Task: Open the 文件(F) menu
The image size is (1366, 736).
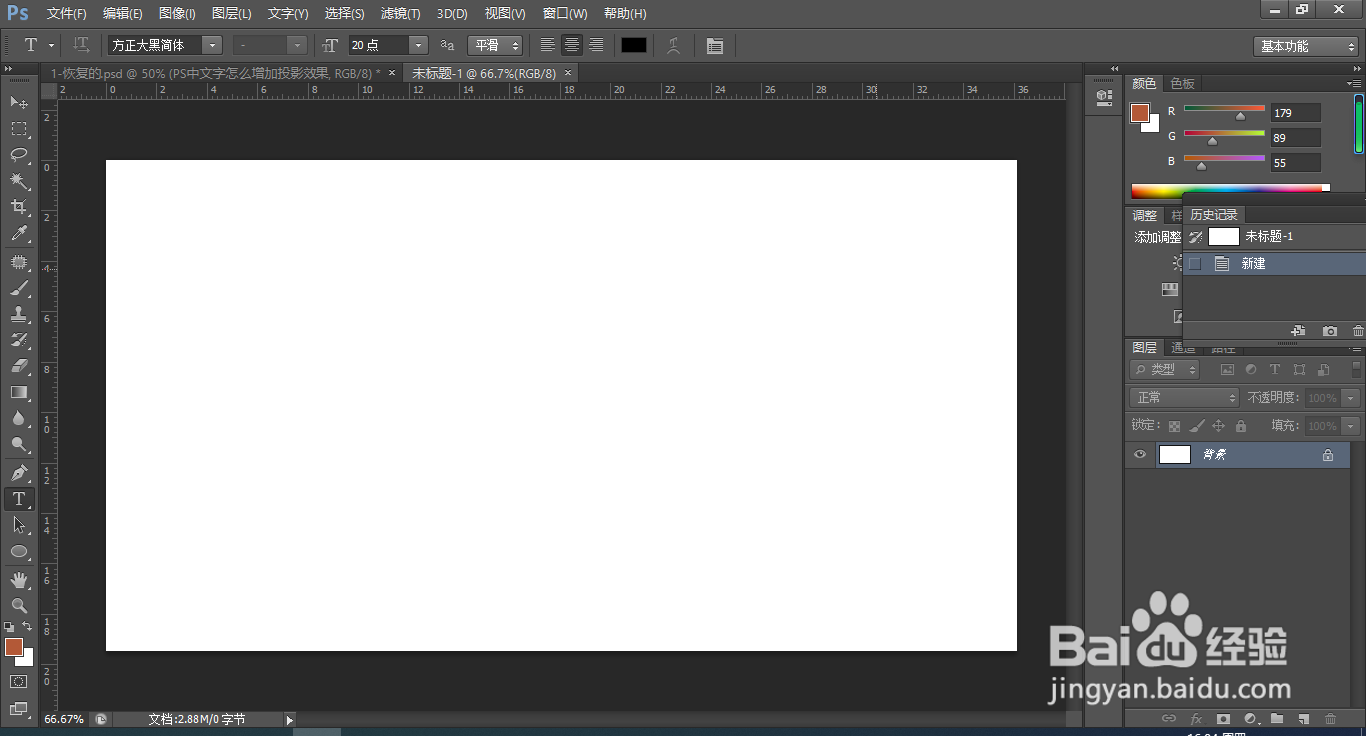Action: (x=66, y=14)
